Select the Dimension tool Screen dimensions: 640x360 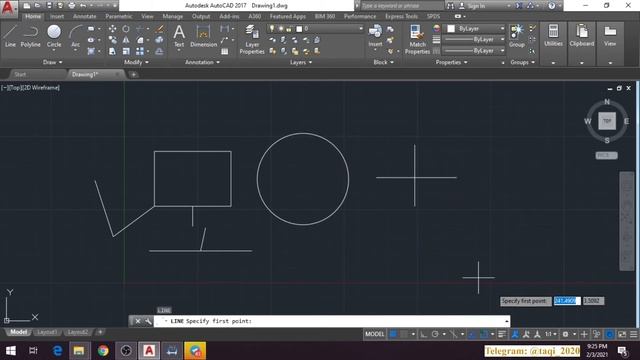coord(203,36)
